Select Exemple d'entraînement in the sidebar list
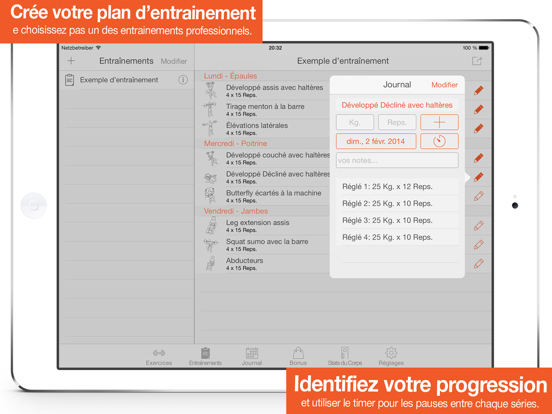The image size is (552, 414). point(127,80)
